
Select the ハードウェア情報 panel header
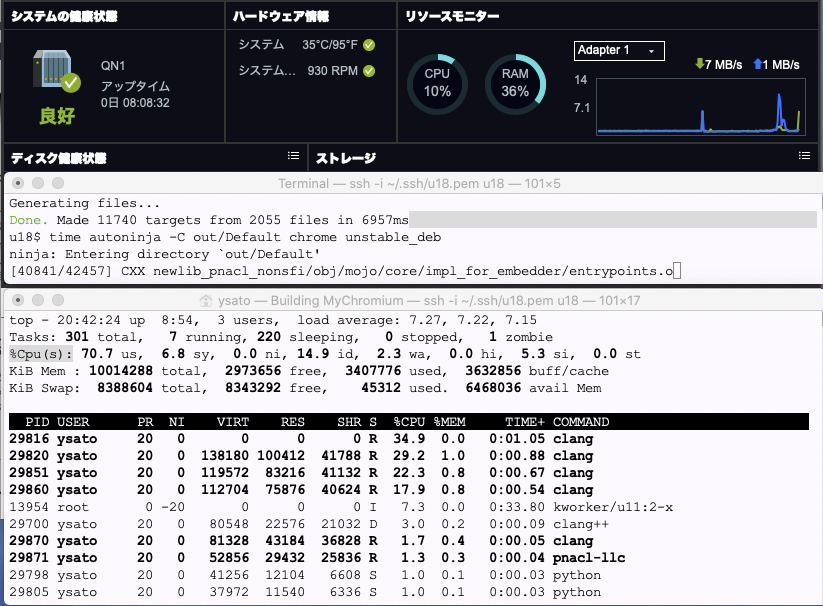click(x=280, y=16)
